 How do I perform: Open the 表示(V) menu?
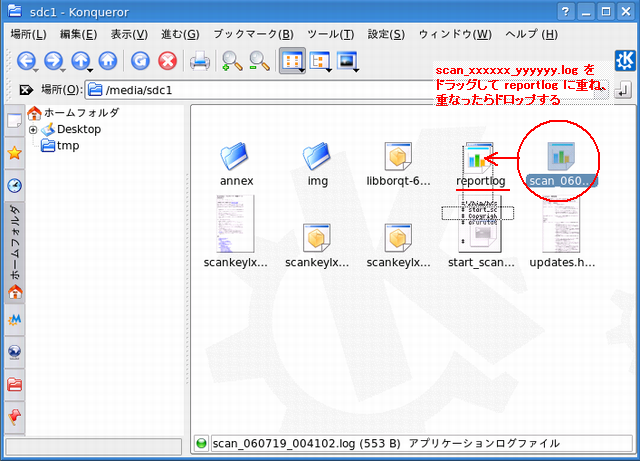click(129, 34)
